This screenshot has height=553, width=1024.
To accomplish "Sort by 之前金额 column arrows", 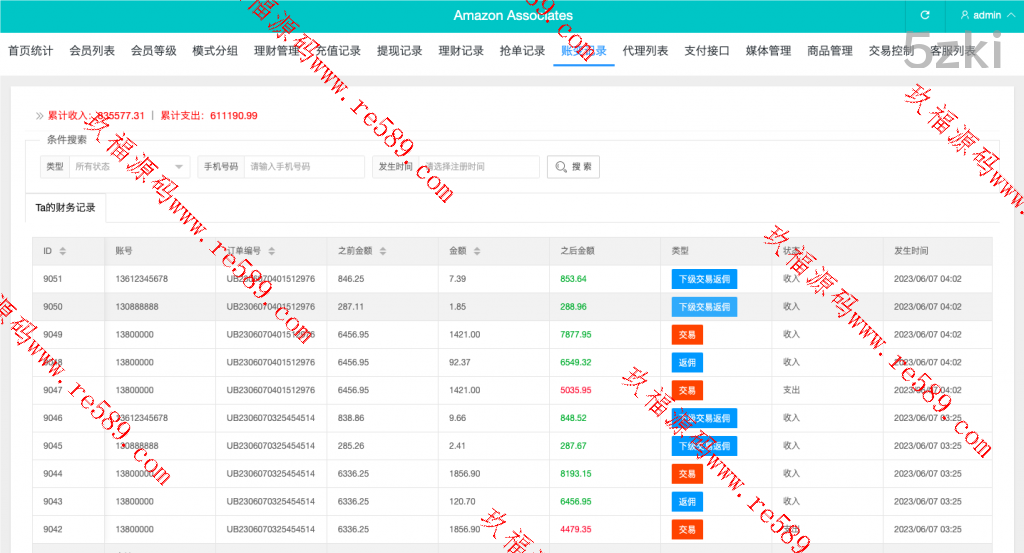I will click(382, 251).
